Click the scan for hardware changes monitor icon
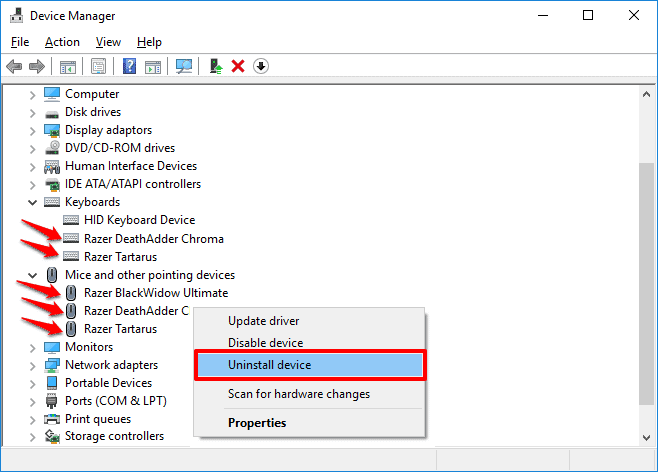The height and width of the screenshot is (472, 658). tap(184, 66)
